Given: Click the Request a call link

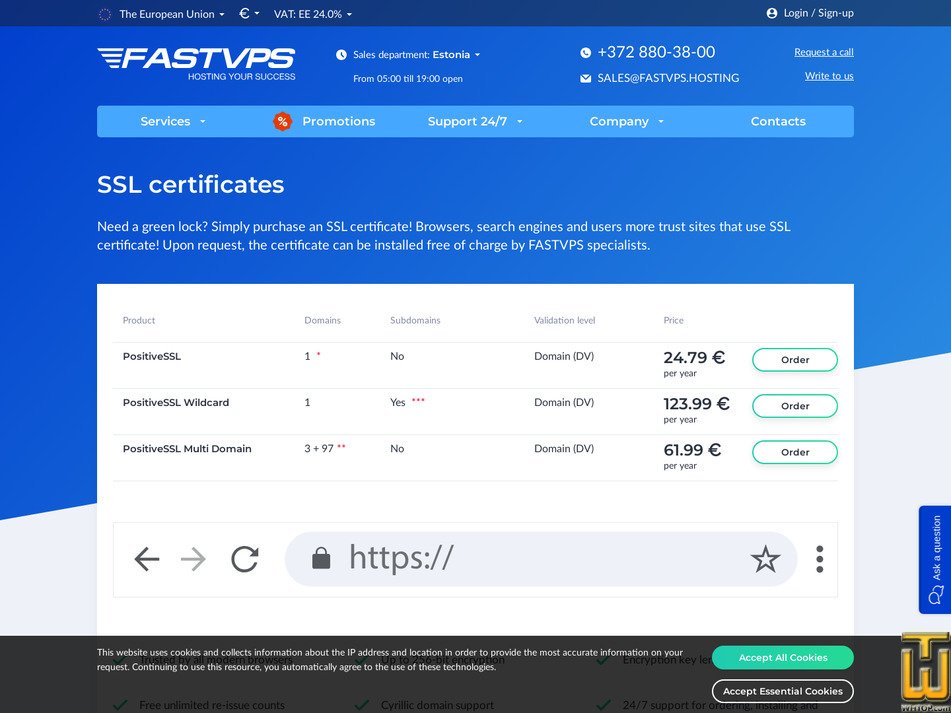Looking at the screenshot, I should [824, 52].
